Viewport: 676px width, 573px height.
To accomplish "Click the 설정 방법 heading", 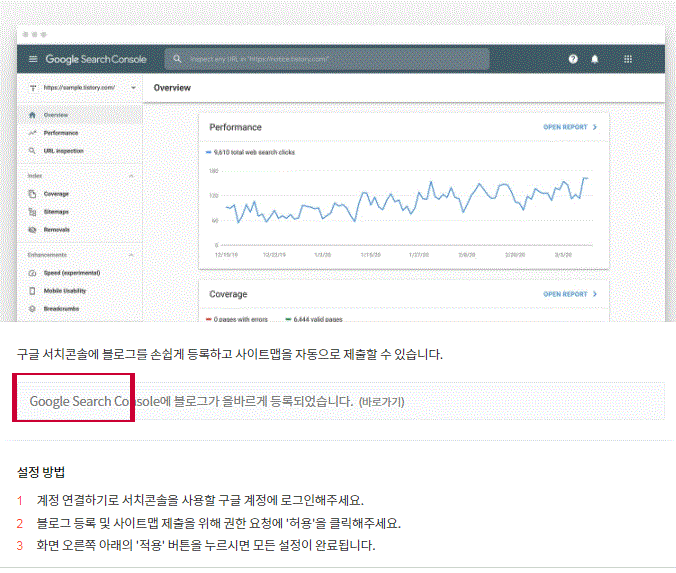I will pyautogui.click(x=41, y=472).
